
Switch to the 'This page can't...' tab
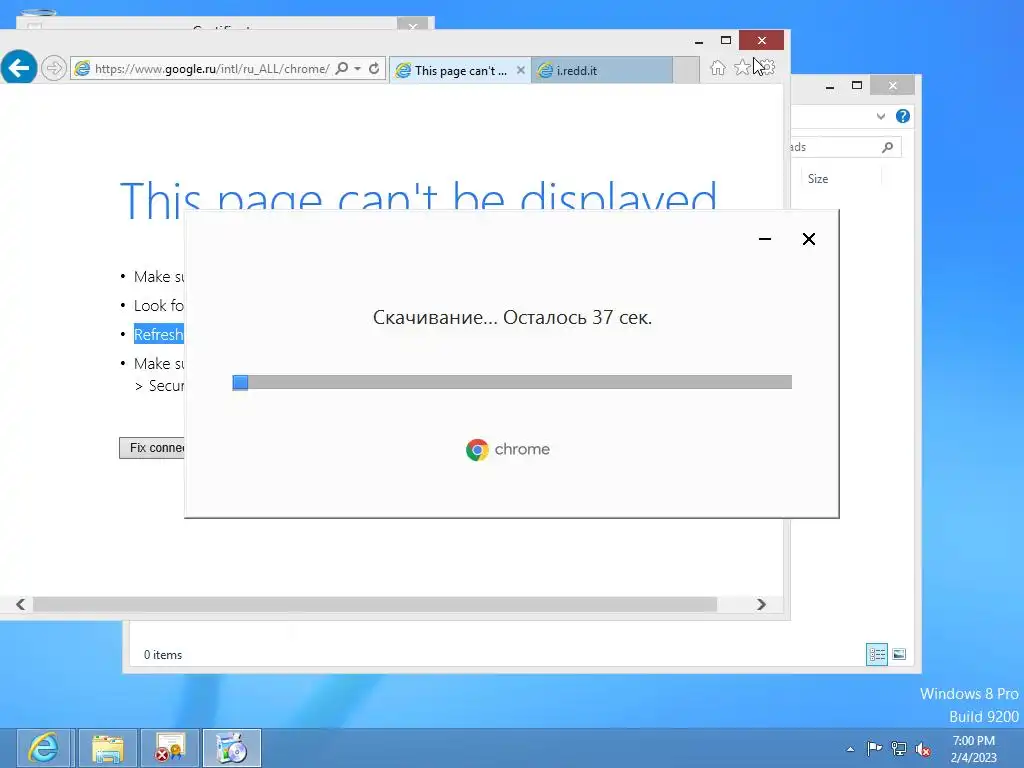(x=460, y=71)
